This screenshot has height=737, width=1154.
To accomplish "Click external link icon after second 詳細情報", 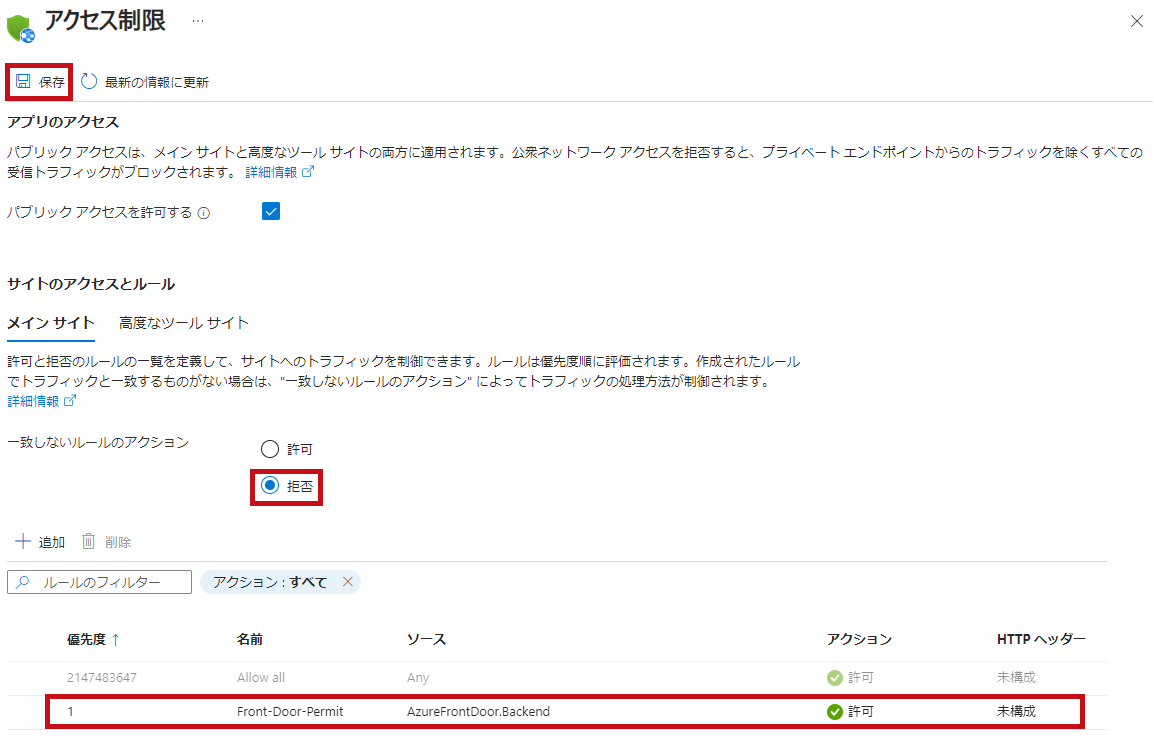I will coord(70,401).
